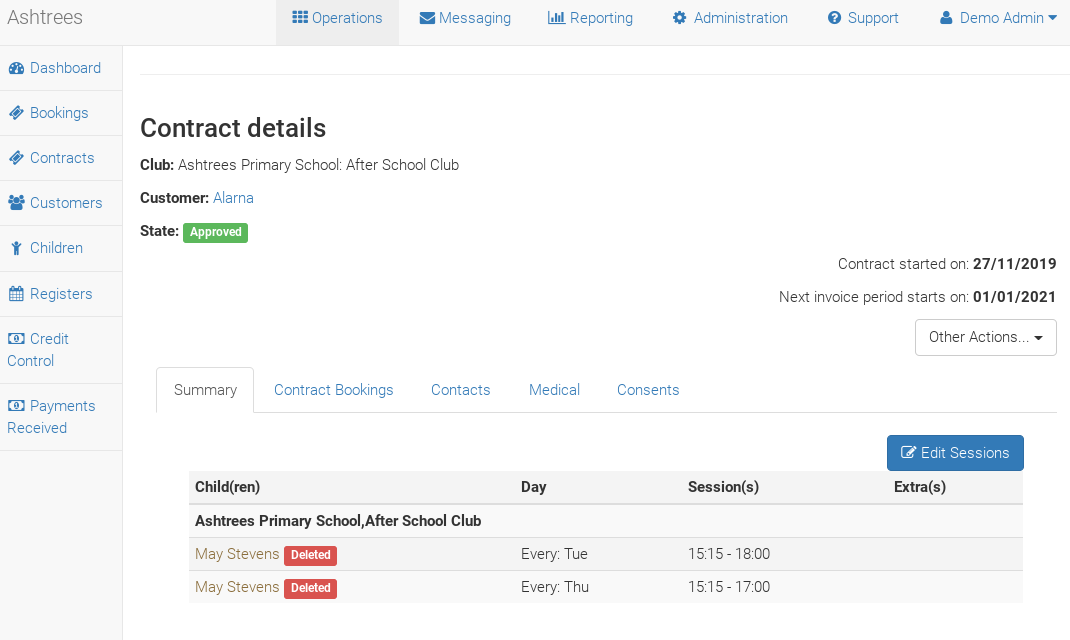Screen dimensions: 1070x640
Task: Click the Customers group icon
Action: coord(16,203)
